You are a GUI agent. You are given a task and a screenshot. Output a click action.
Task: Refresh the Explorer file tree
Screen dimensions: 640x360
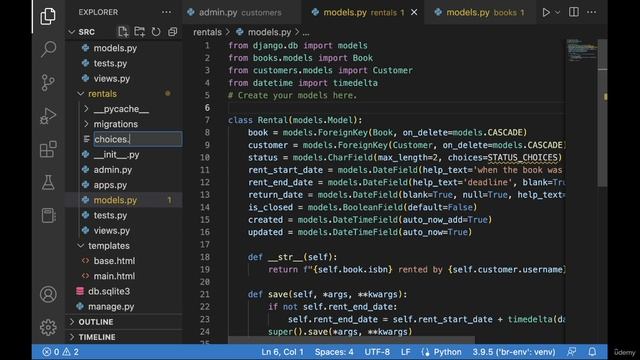coord(156,32)
